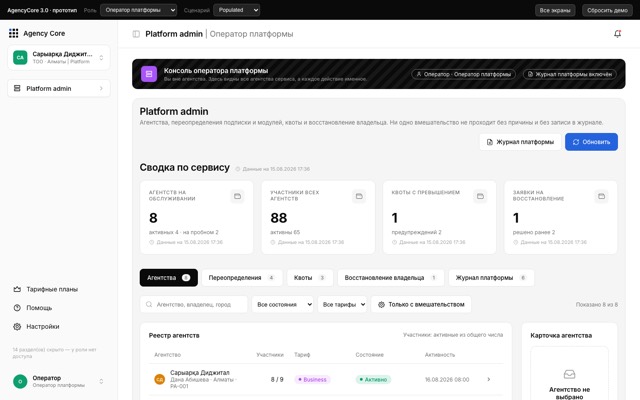Click the 8 / 9 участники value
Viewport: 640px width, 400px height.
(277, 380)
